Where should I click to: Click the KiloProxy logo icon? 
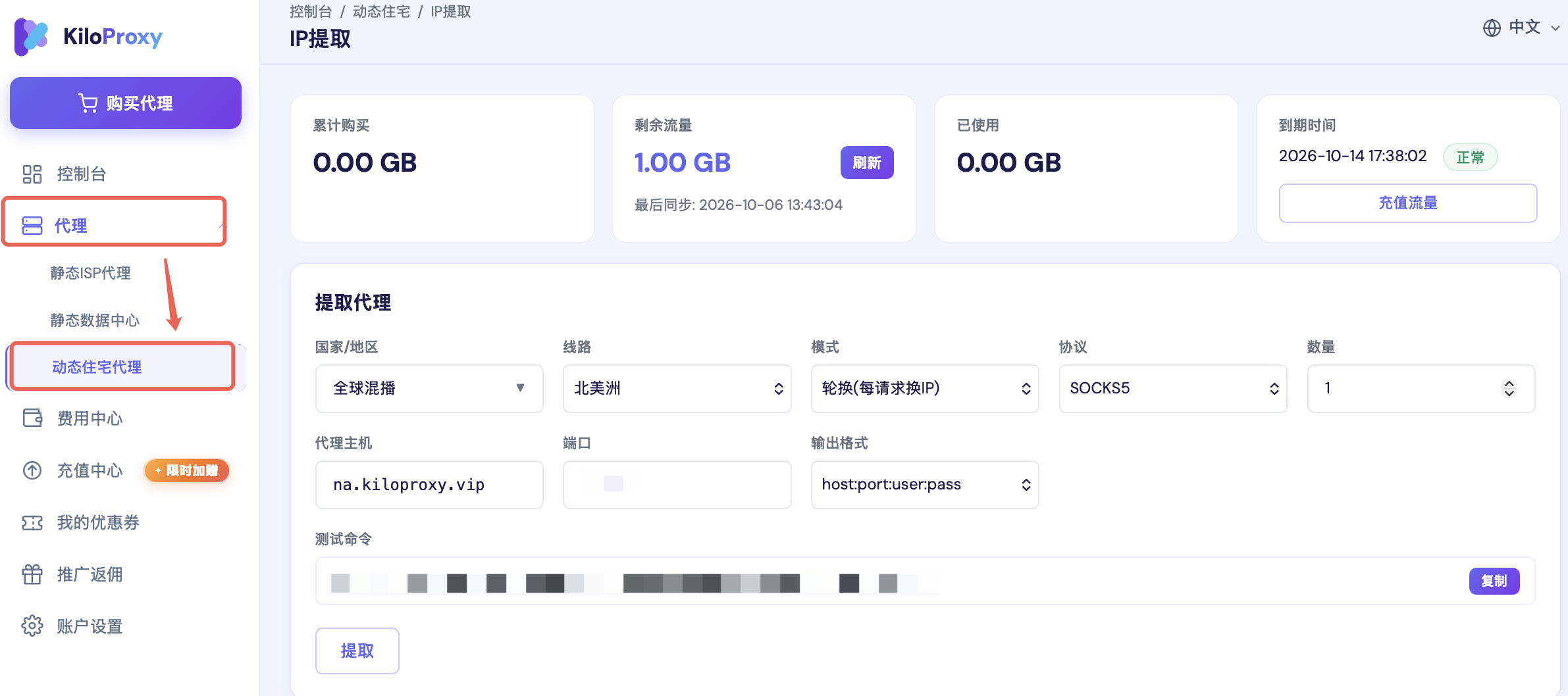(31, 37)
